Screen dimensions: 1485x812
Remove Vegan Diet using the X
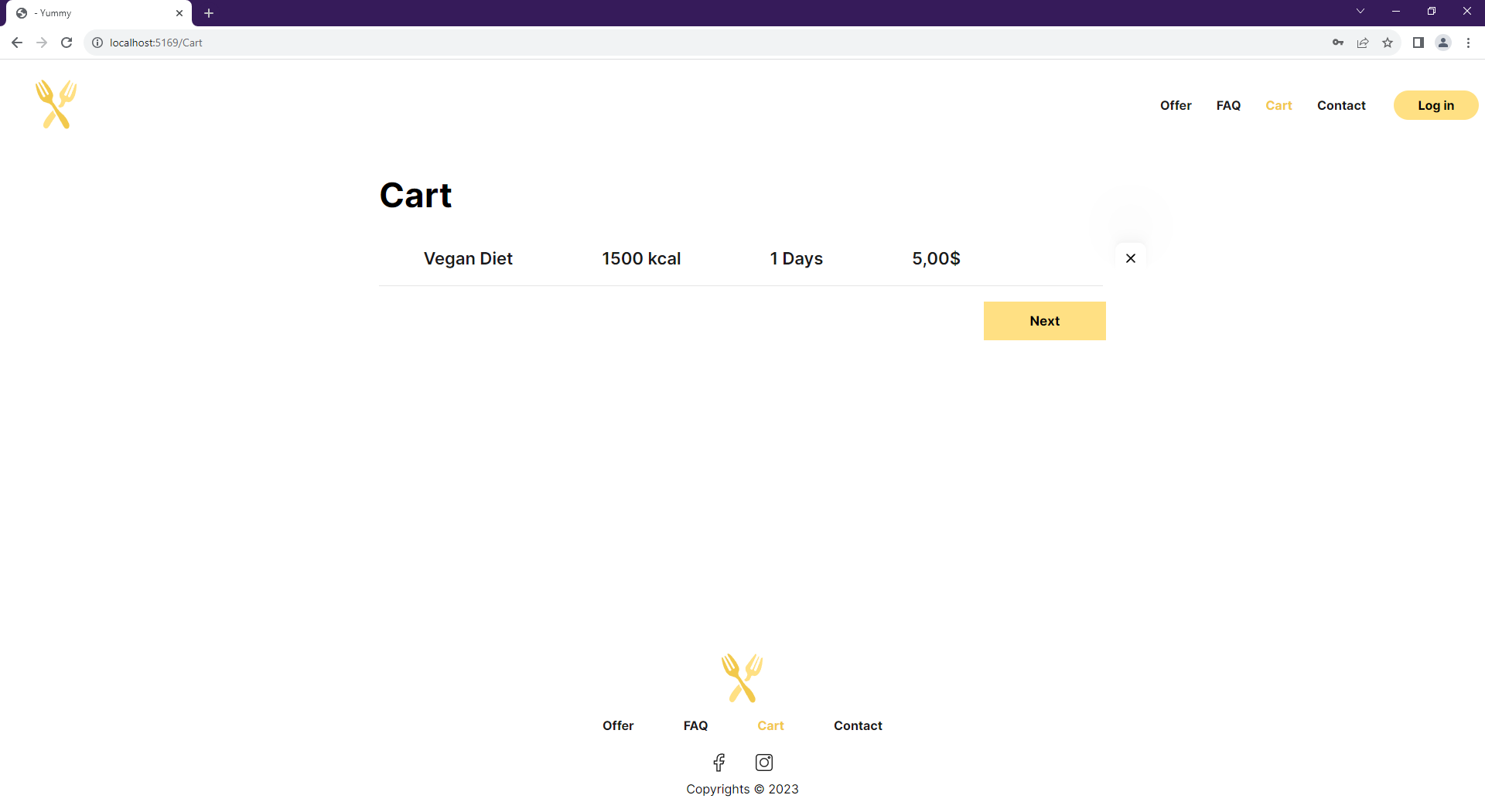click(1131, 258)
